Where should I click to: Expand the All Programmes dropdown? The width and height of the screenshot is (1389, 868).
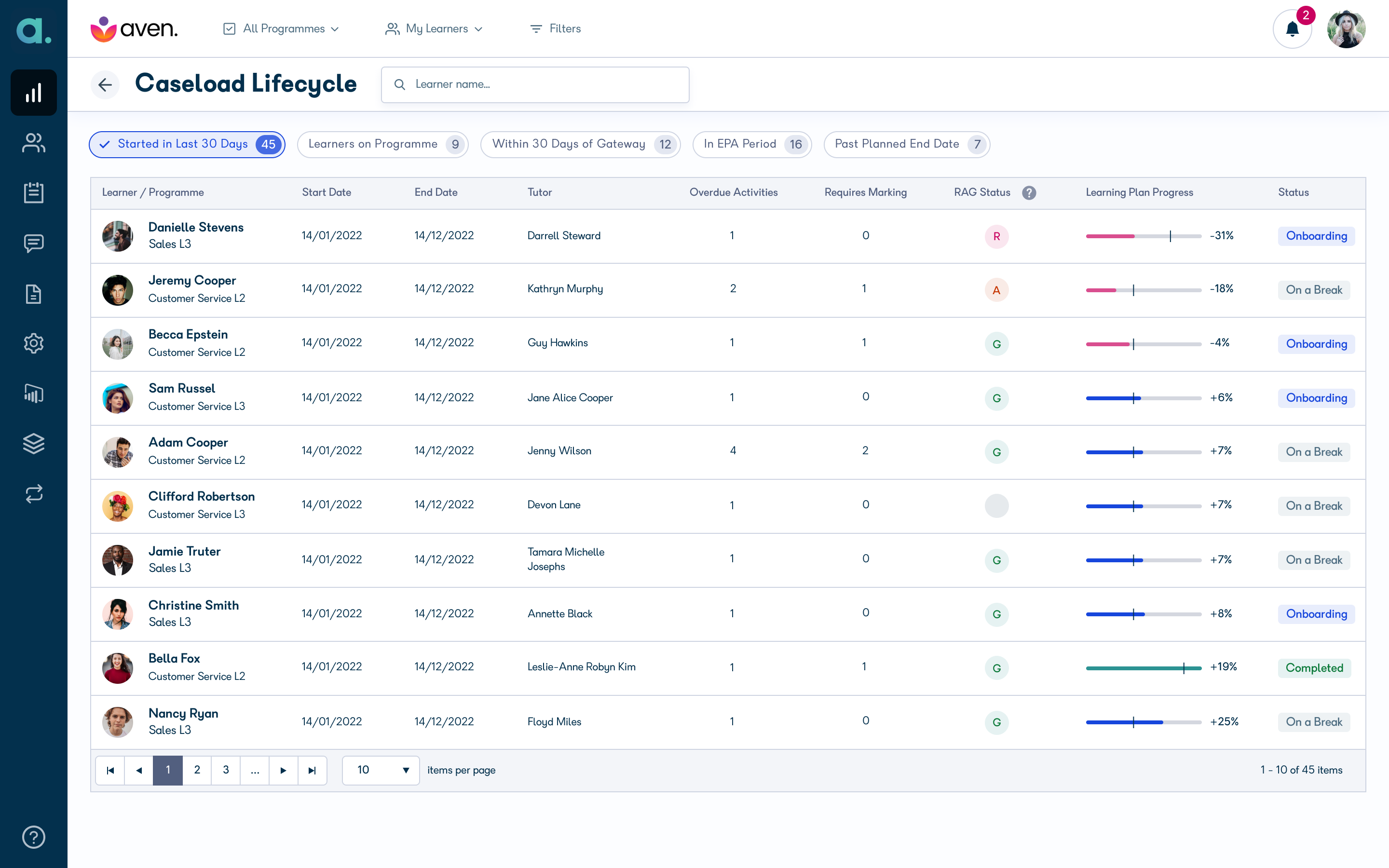pyautogui.click(x=281, y=29)
